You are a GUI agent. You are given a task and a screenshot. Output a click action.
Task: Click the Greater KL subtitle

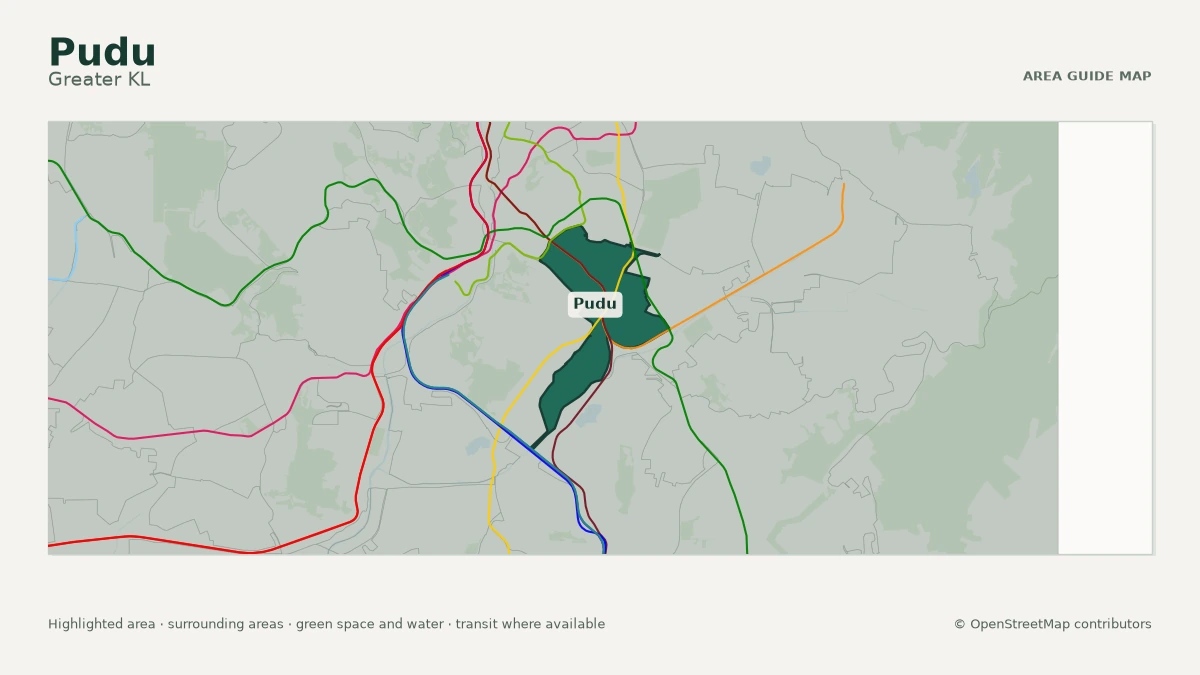pos(99,79)
